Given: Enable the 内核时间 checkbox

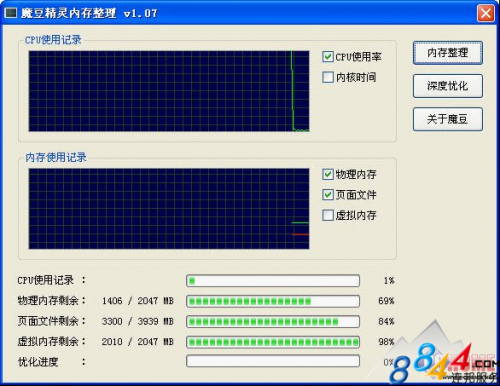Looking at the screenshot, I should coord(328,77).
